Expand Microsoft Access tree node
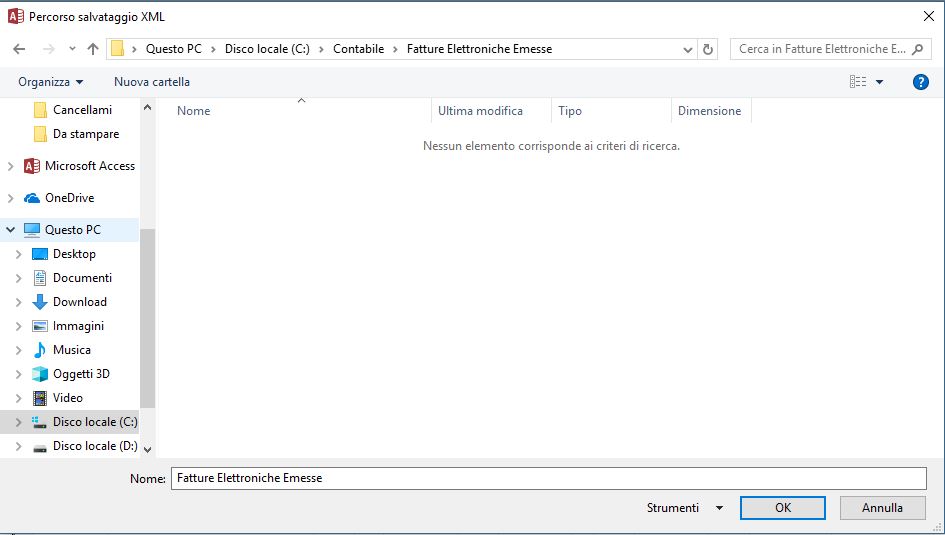 tap(10, 166)
